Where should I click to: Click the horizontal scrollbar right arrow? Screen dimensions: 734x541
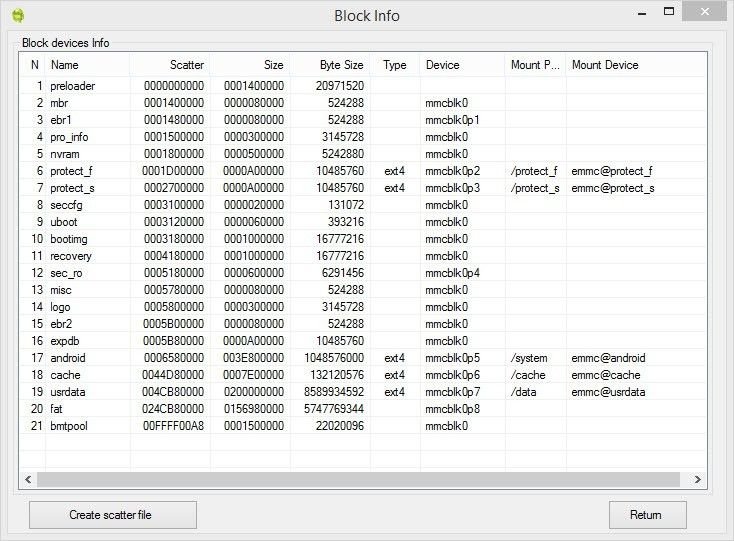pos(697,479)
